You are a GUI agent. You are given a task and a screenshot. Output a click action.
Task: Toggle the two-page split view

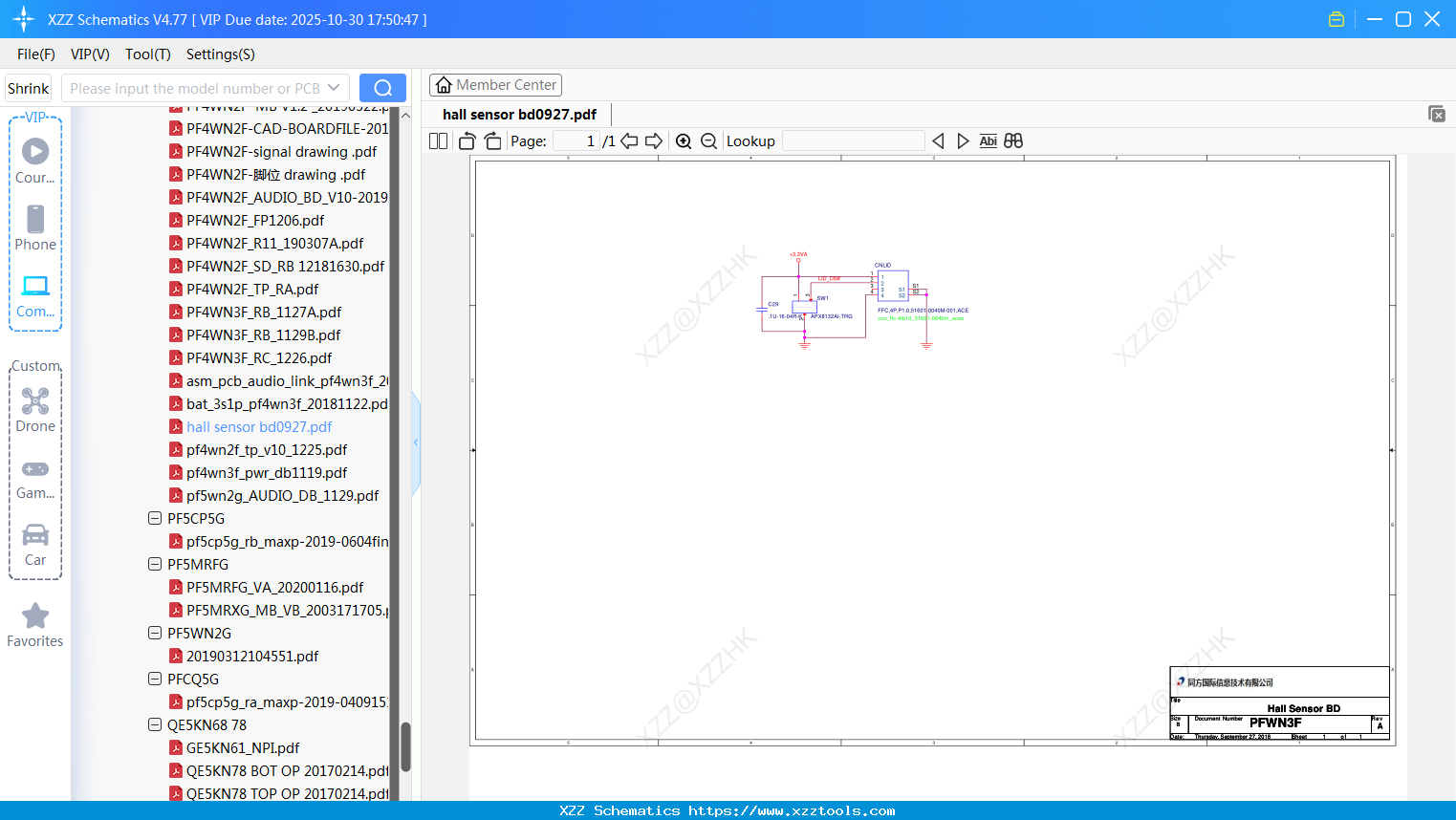coord(438,141)
